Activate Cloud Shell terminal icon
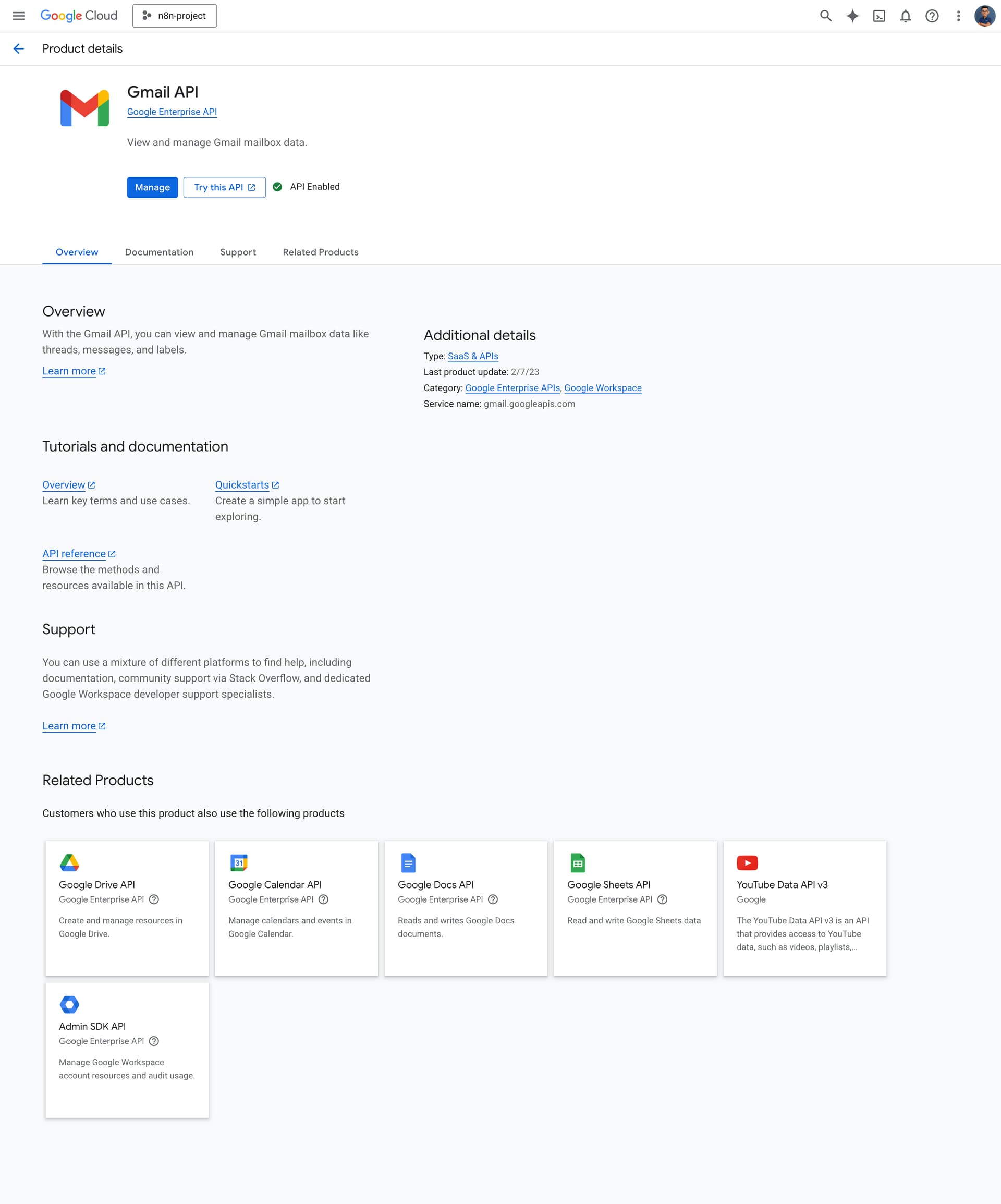 point(879,16)
